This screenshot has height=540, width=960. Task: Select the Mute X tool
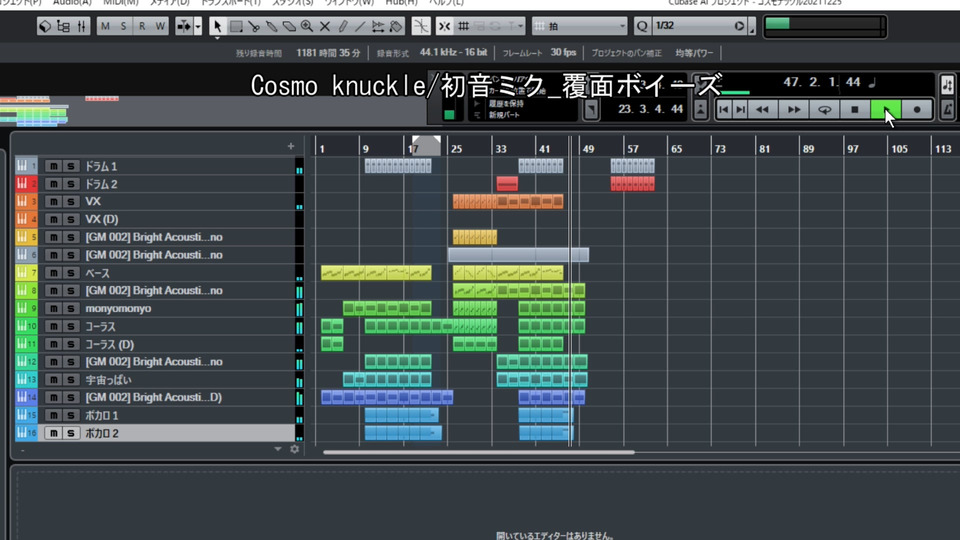tap(324, 26)
